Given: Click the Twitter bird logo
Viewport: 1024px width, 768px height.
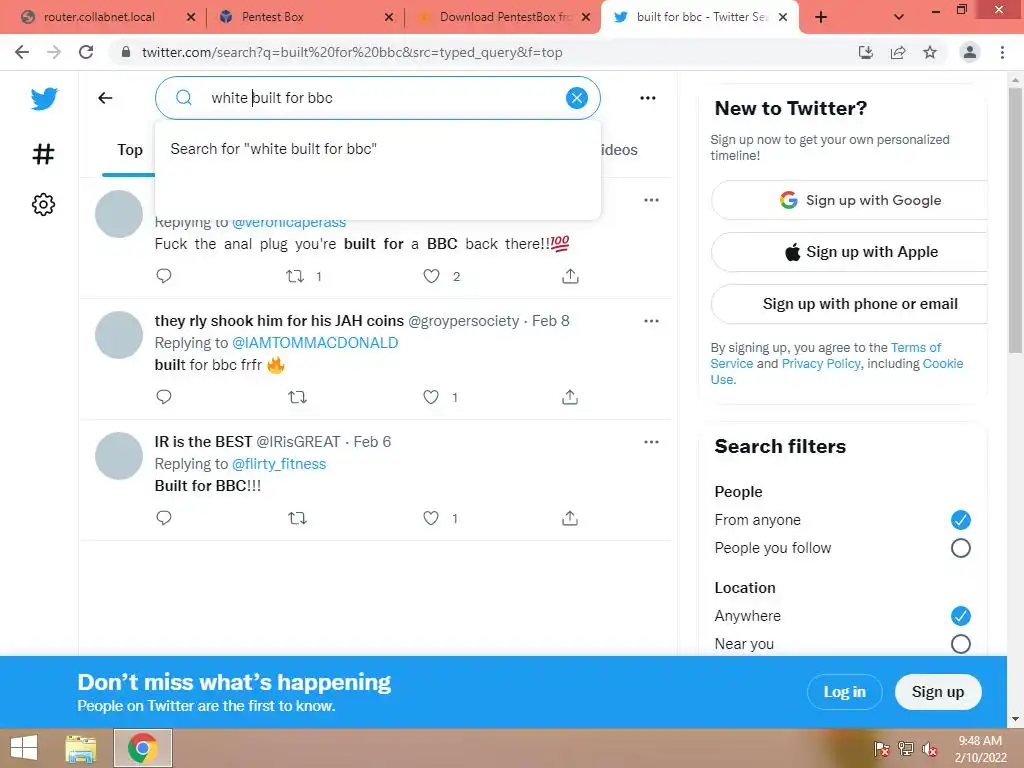Looking at the screenshot, I should tap(44, 99).
